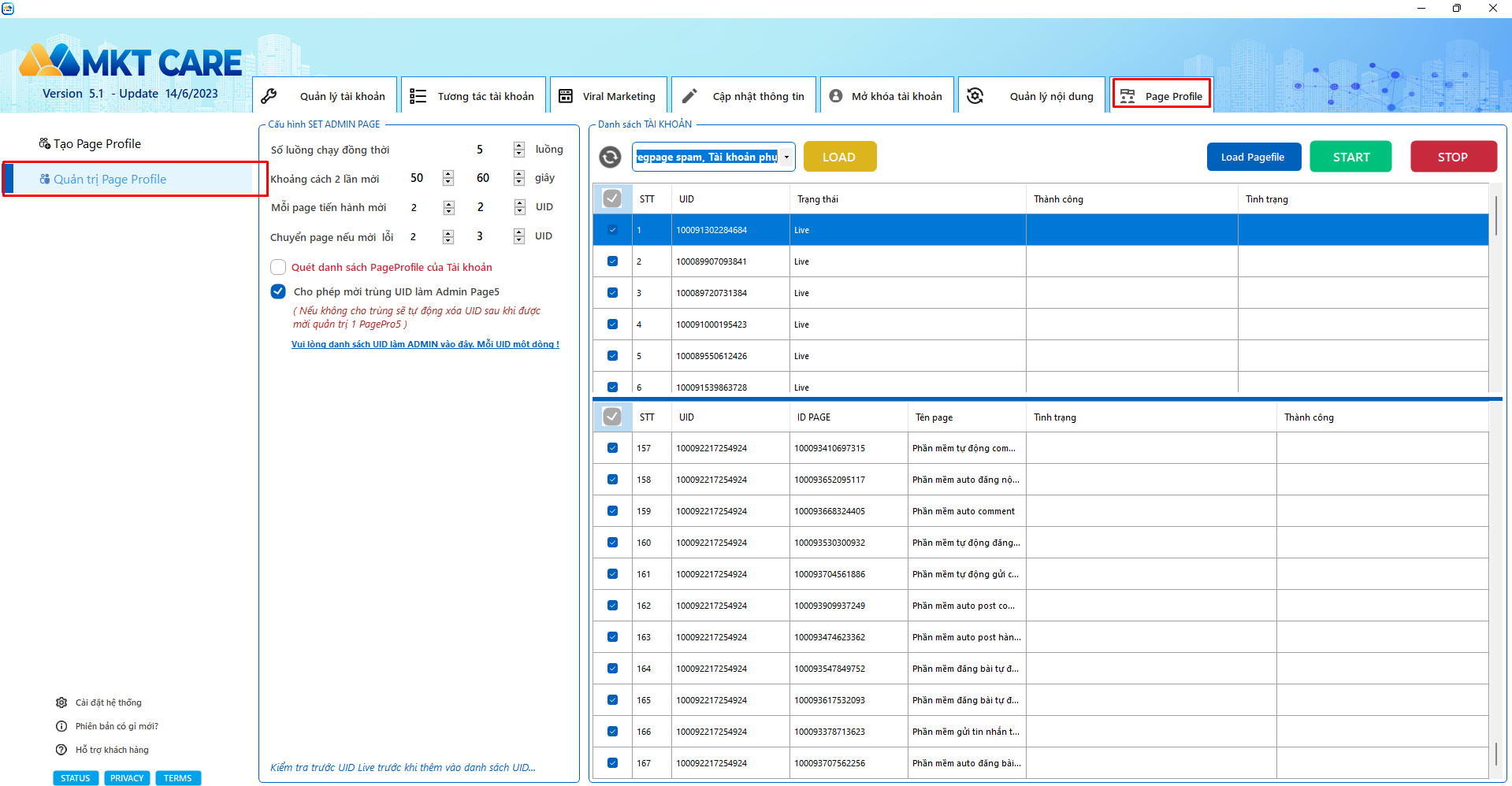Click the Khoảng cách maximum value 60 stepper
Screen dimensions: 1512x786
(x=518, y=178)
